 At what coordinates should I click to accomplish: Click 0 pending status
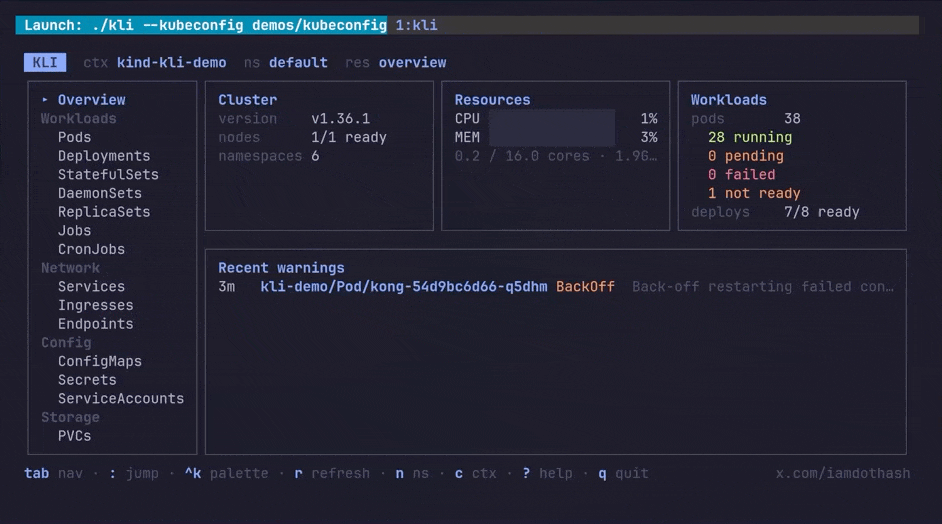coord(746,156)
